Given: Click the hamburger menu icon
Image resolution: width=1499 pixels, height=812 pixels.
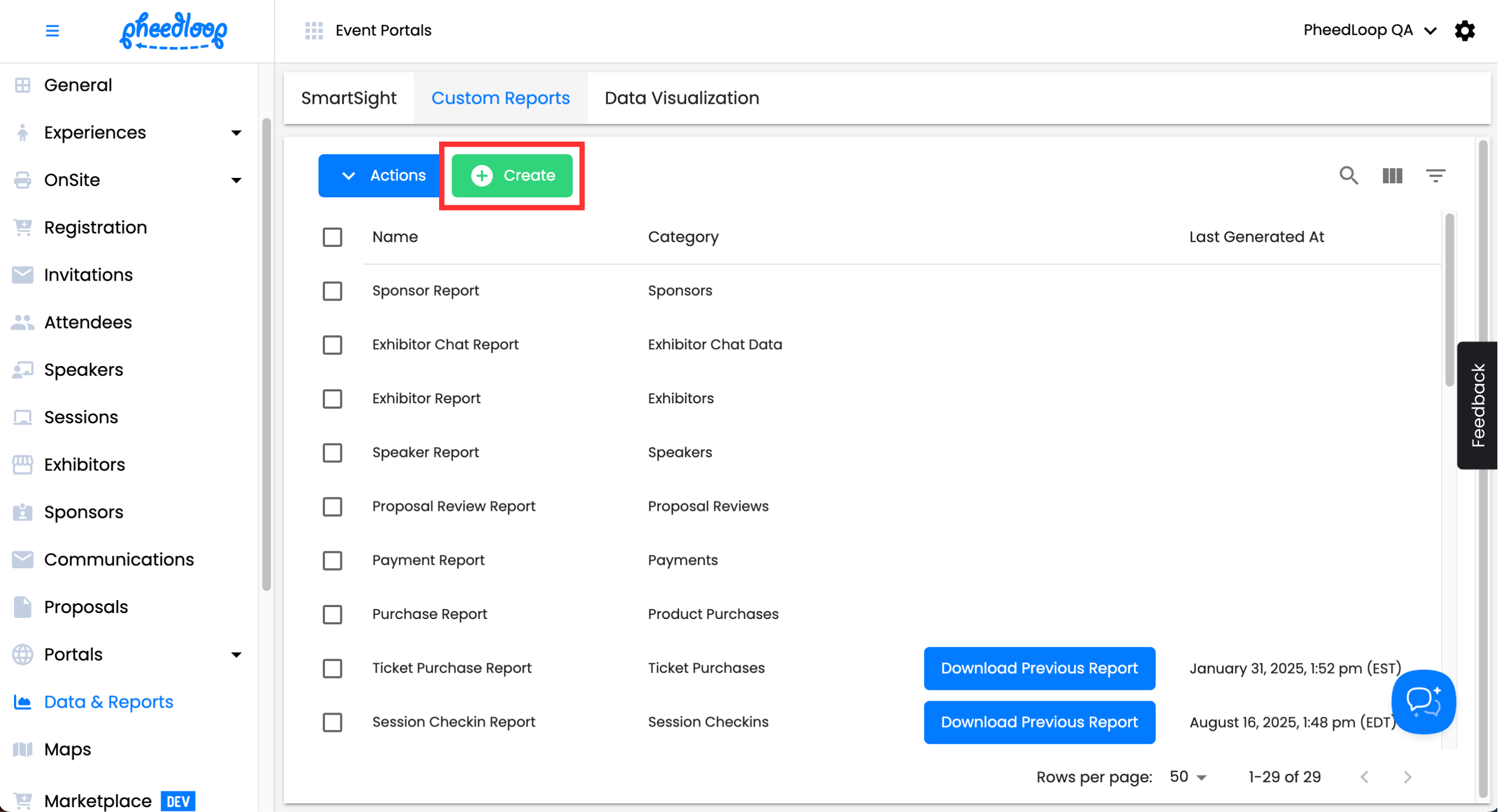Looking at the screenshot, I should [x=52, y=30].
